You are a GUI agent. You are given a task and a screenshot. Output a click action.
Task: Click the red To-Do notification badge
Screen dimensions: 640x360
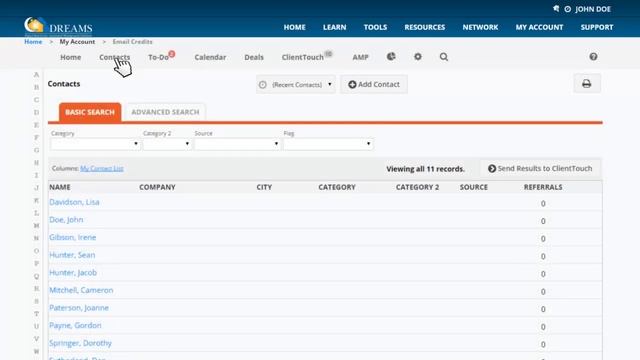point(172,54)
